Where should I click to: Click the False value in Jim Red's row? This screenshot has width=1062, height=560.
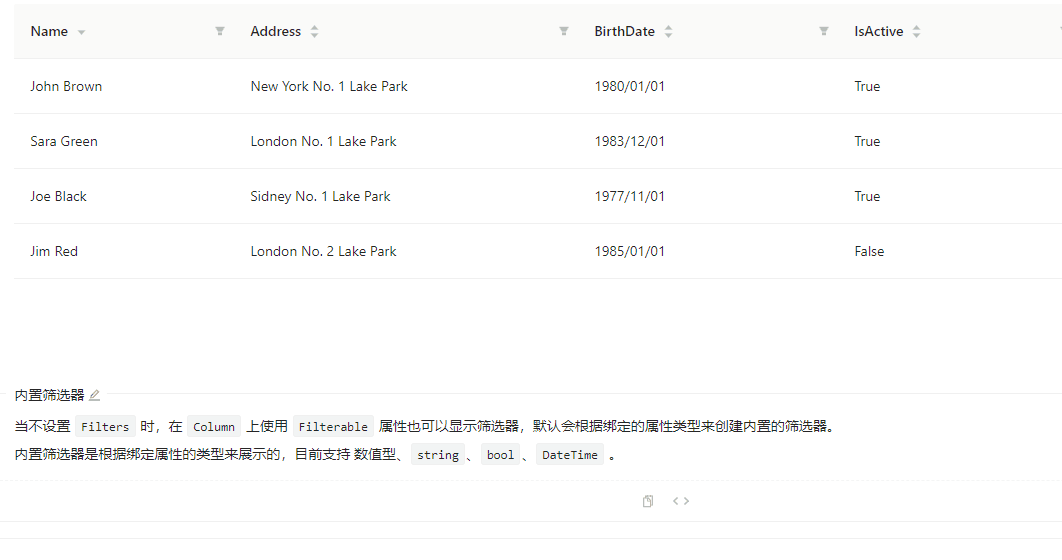(869, 251)
